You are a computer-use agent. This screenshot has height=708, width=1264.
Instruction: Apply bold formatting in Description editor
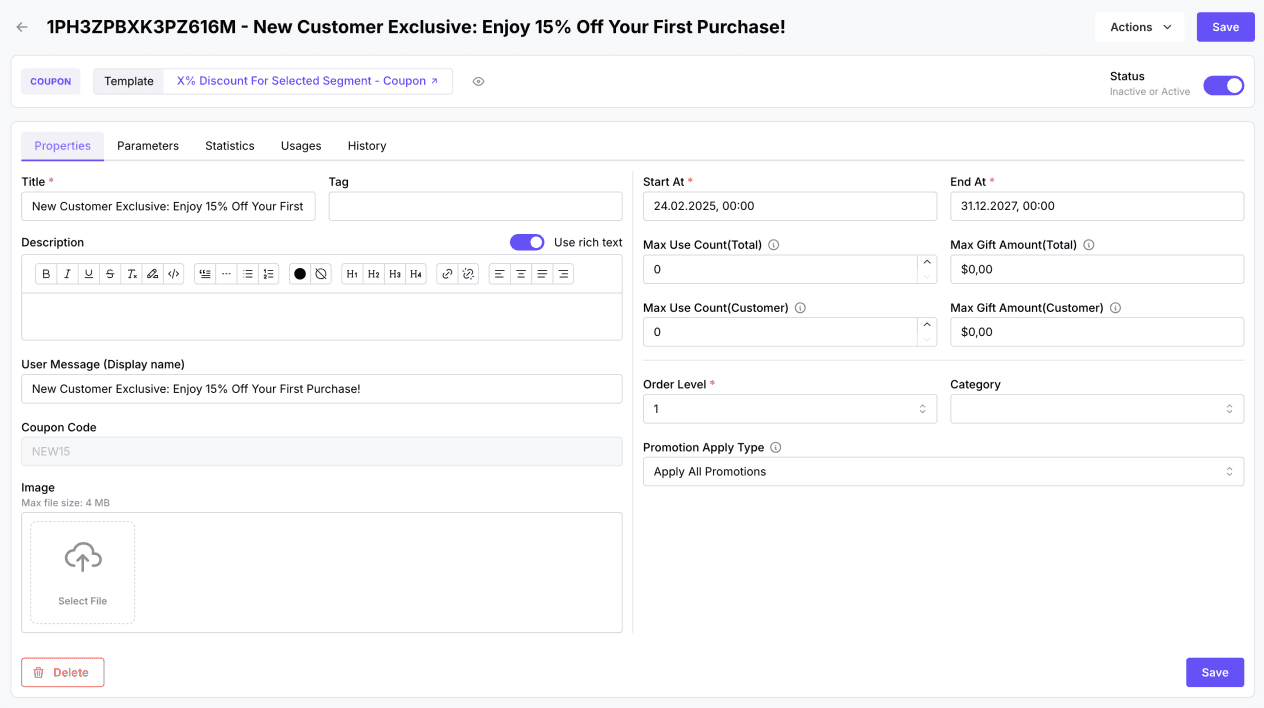point(46,274)
